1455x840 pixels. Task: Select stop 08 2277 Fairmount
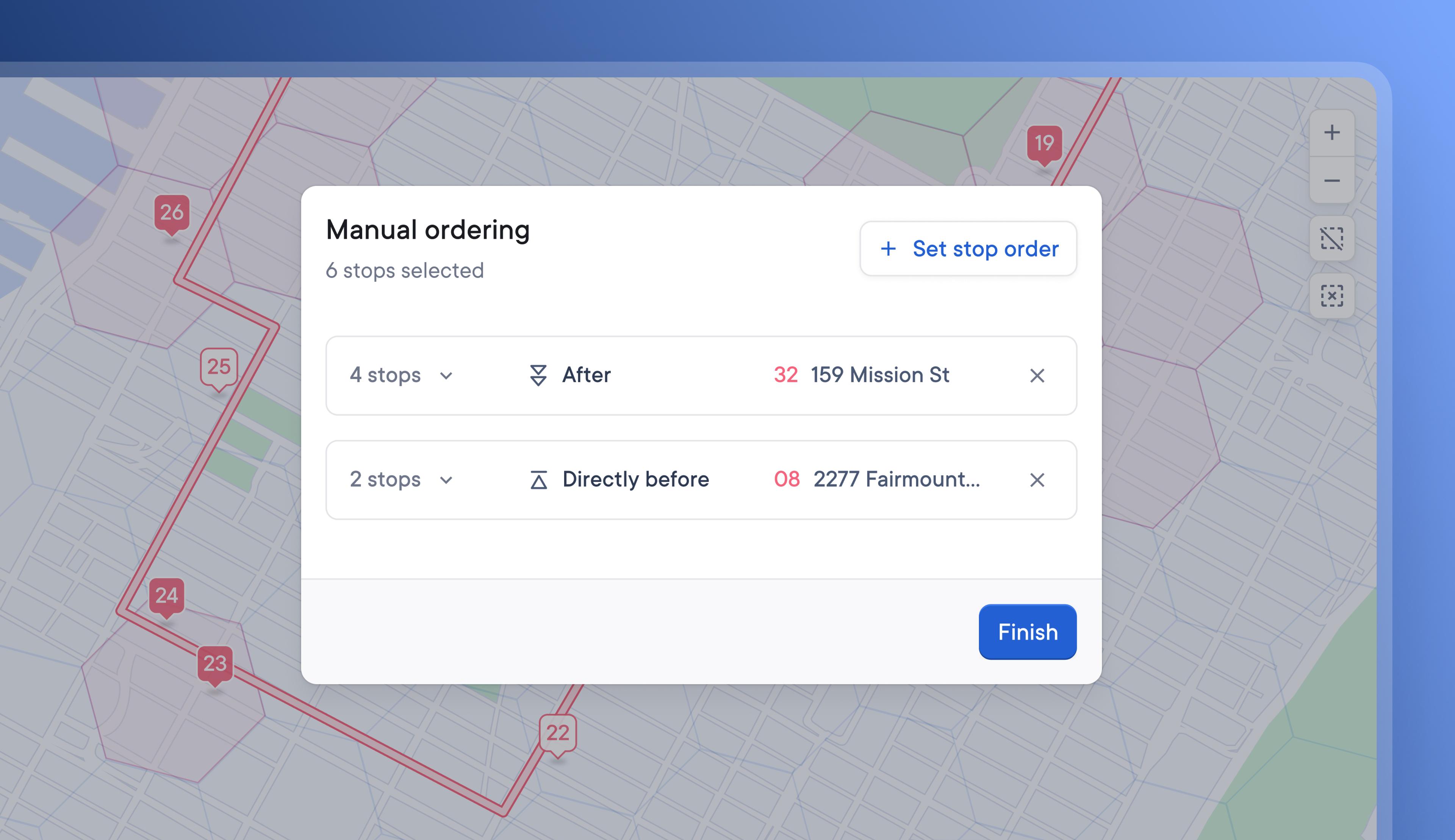877,480
